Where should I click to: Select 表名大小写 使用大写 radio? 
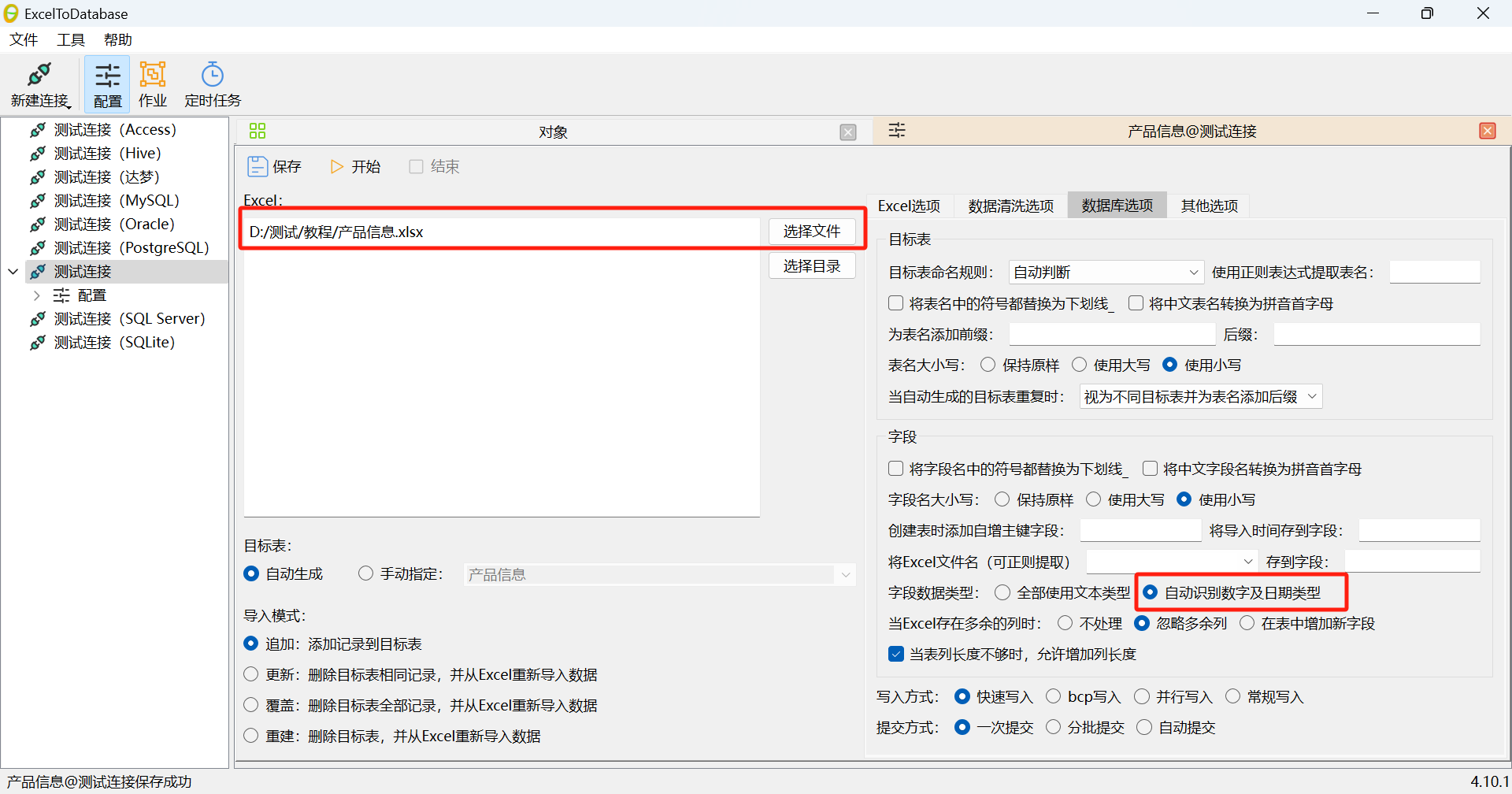pyautogui.click(x=1079, y=365)
